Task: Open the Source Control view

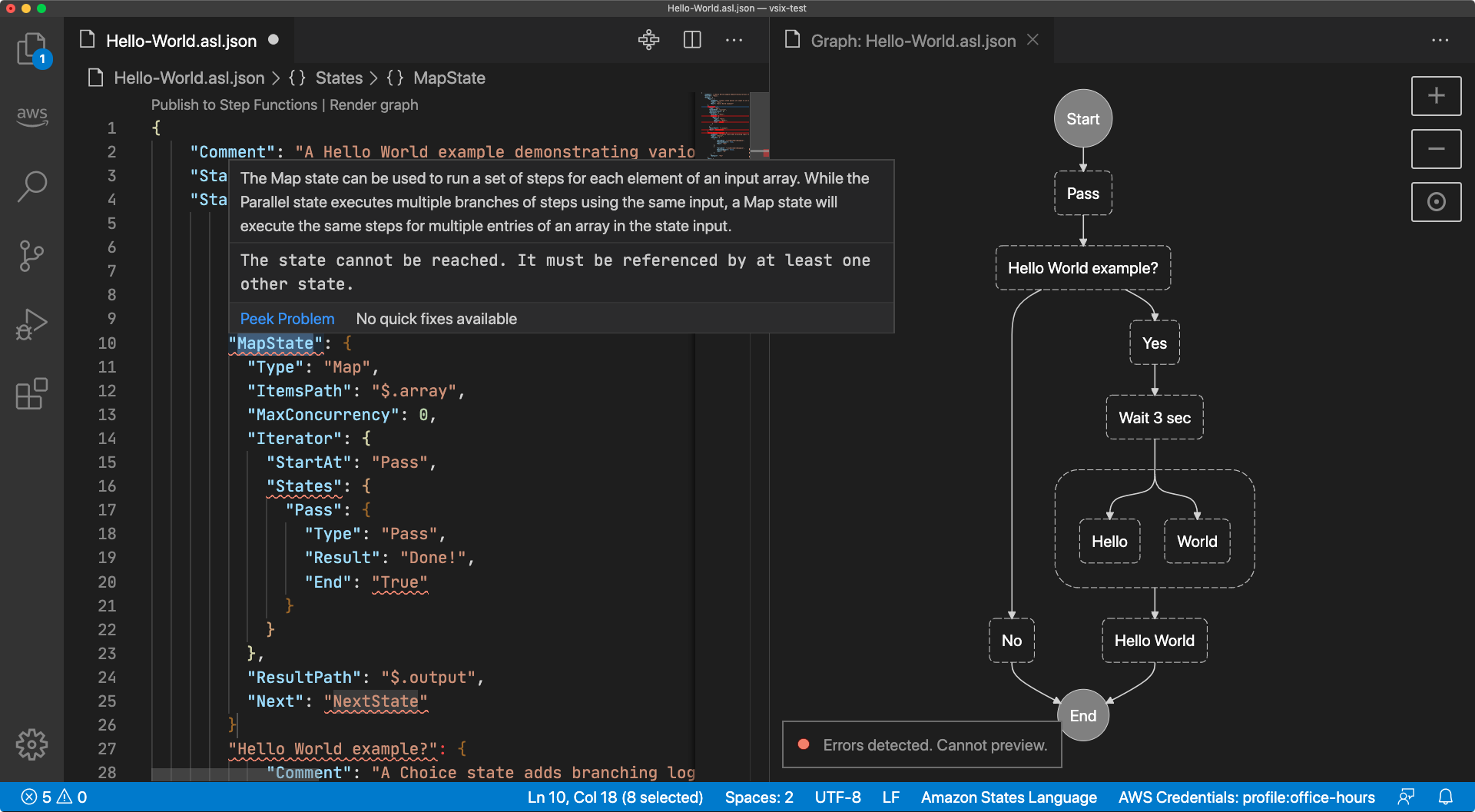Action: [x=31, y=256]
